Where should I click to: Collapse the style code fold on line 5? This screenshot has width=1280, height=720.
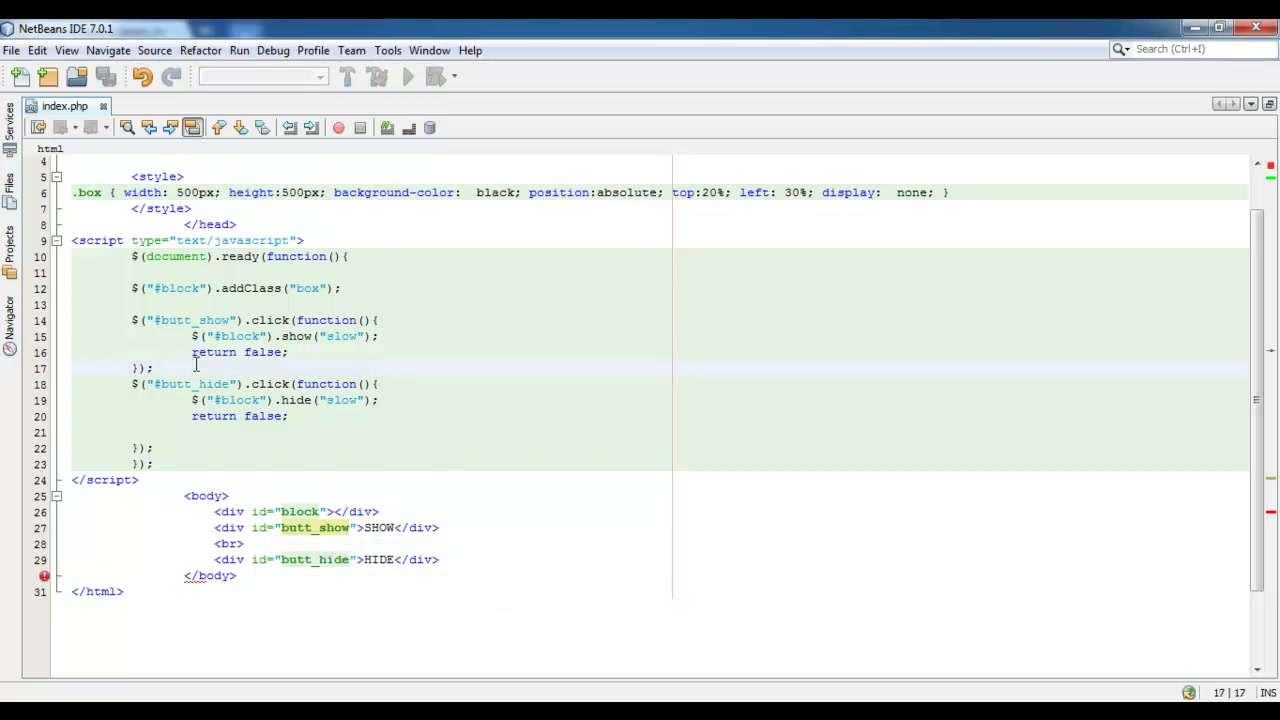pyautogui.click(x=57, y=177)
